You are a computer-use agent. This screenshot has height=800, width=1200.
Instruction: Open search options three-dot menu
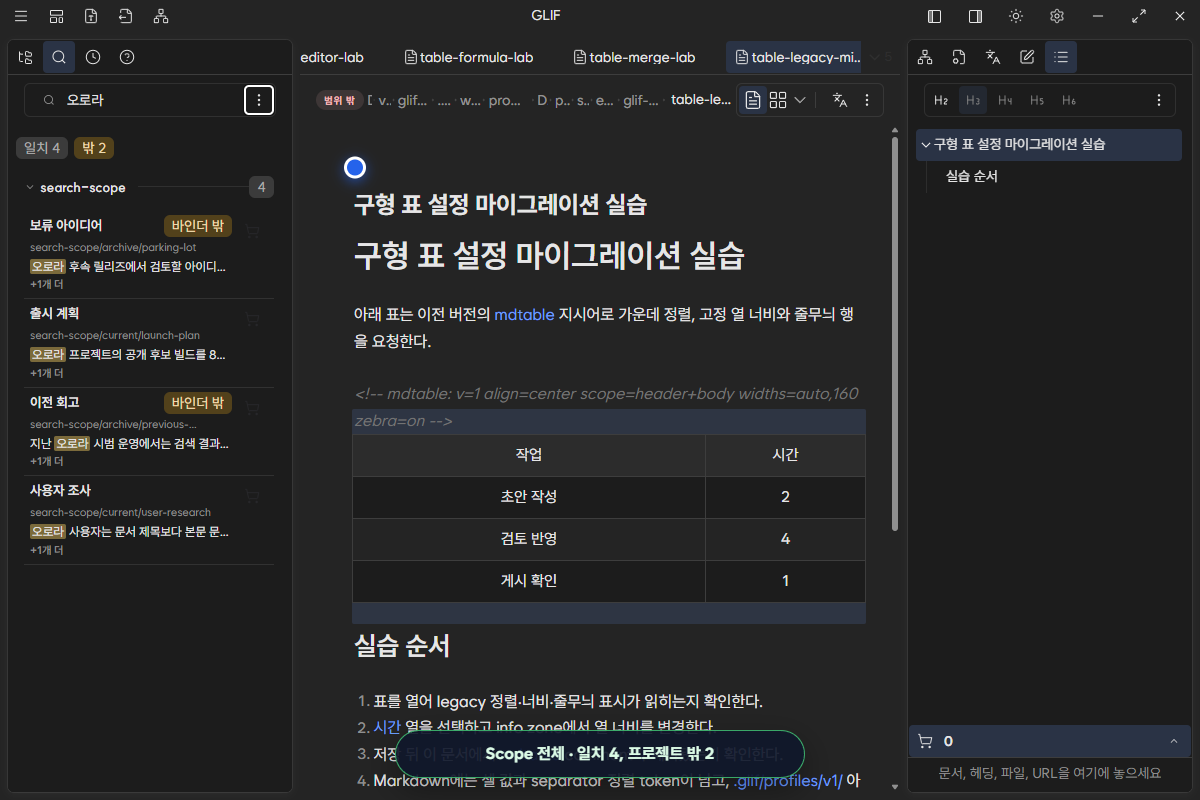(x=259, y=100)
